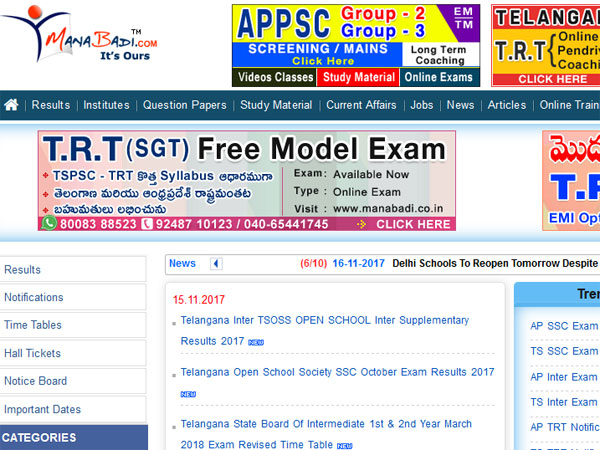
Task: Open Time Tables sidebar link
Action: 33,325
